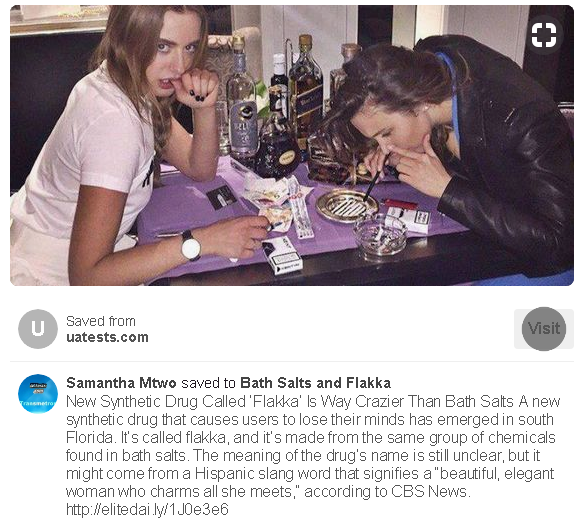Open Samantha Mtwo's profile name link
Viewport: 584px width, 525px height.
[x=121, y=383]
